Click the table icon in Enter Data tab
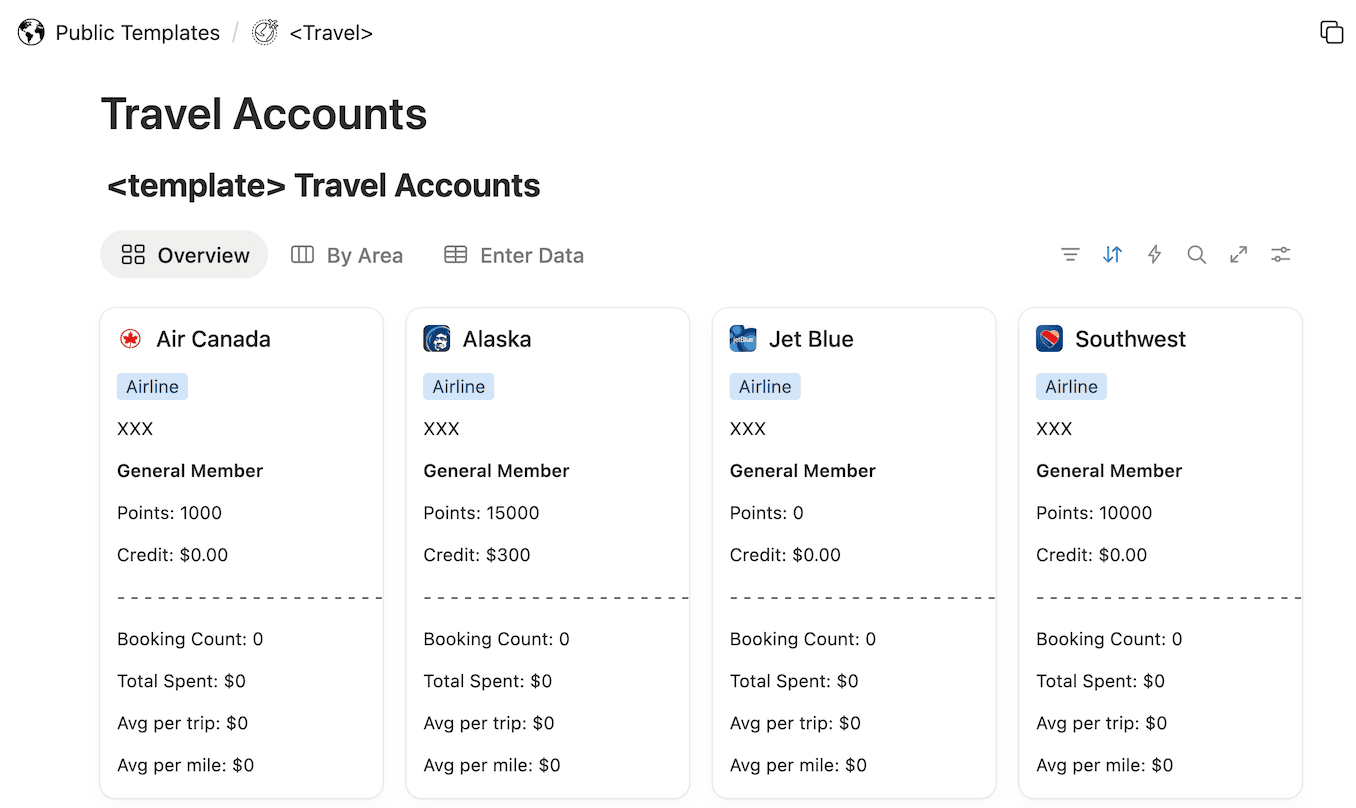This screenshot has width=1356, height=808. (455, 255)
